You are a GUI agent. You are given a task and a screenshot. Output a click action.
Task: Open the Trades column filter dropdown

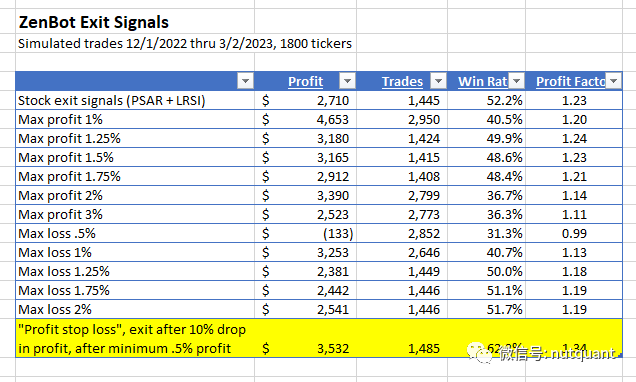[x=438, y=81]
